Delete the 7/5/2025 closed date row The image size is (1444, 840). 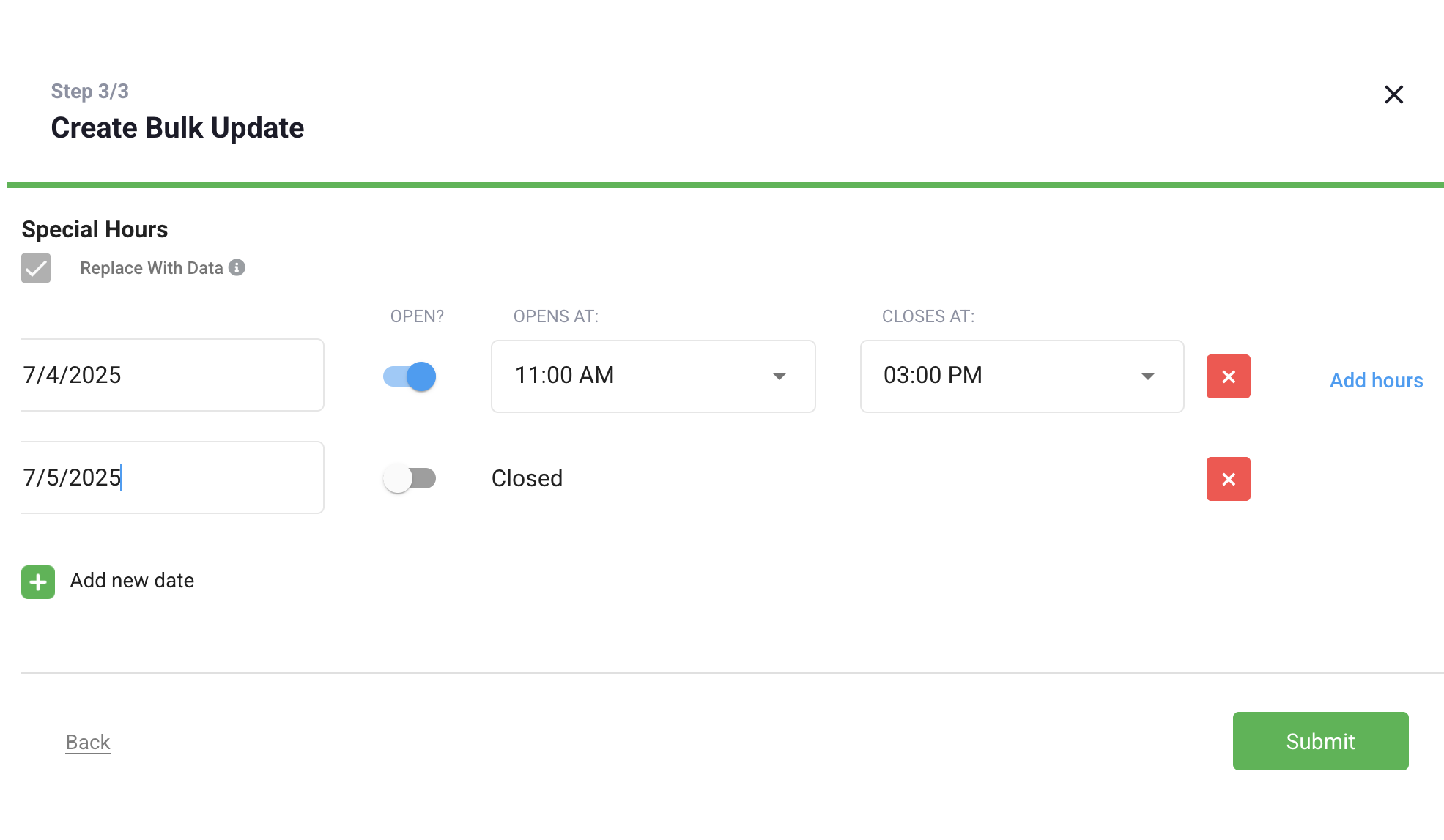[x=1229, y=479]
